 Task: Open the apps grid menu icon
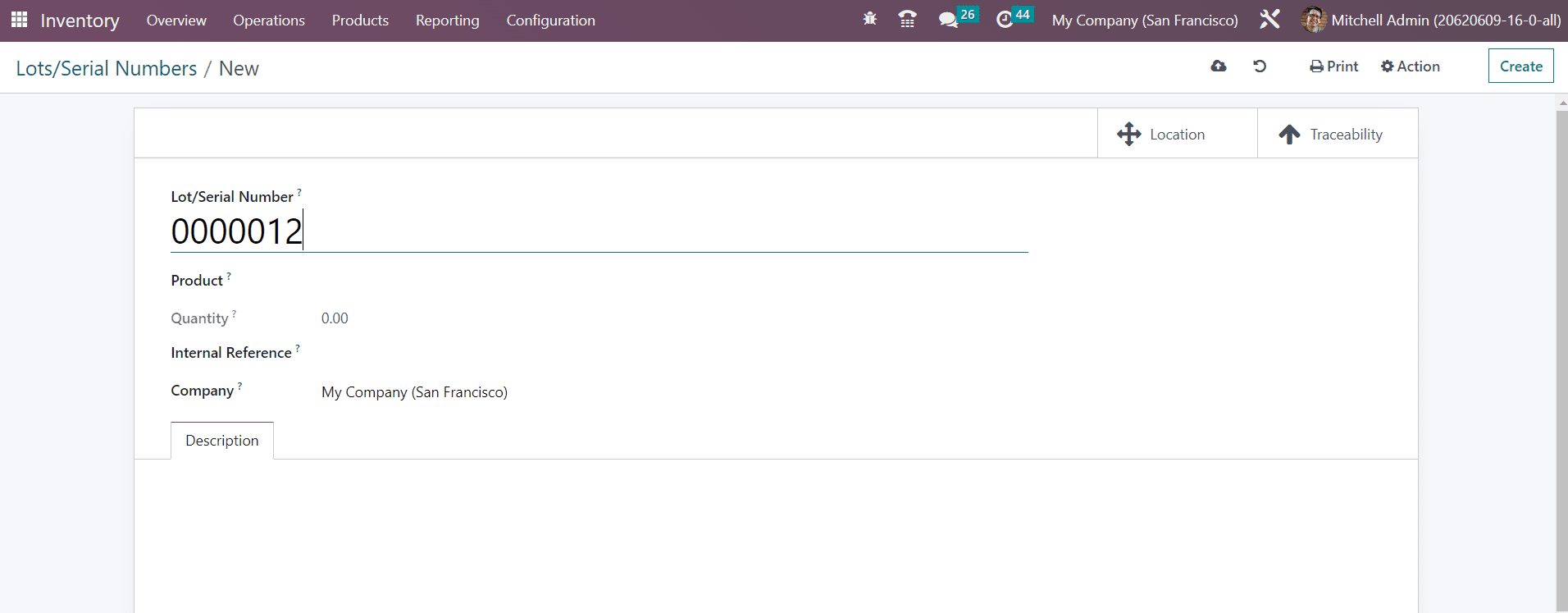[x=19, y=20]
